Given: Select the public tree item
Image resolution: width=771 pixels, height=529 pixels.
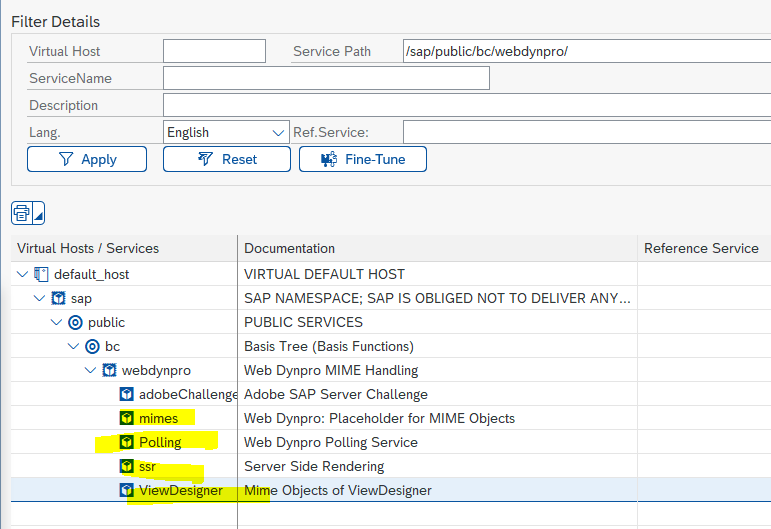Looking at the screenshot, I should pos(106,323).
